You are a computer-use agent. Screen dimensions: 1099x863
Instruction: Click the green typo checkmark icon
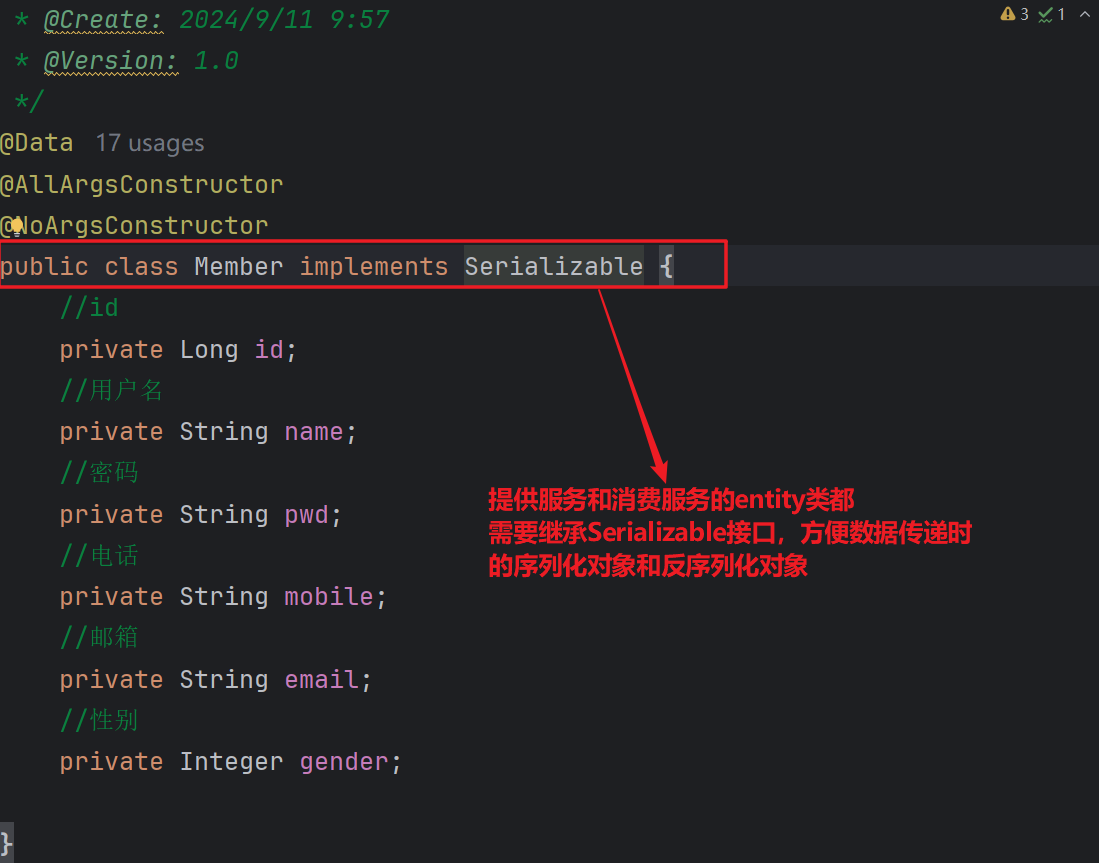pyautogui.click(x=1045, y=14)
